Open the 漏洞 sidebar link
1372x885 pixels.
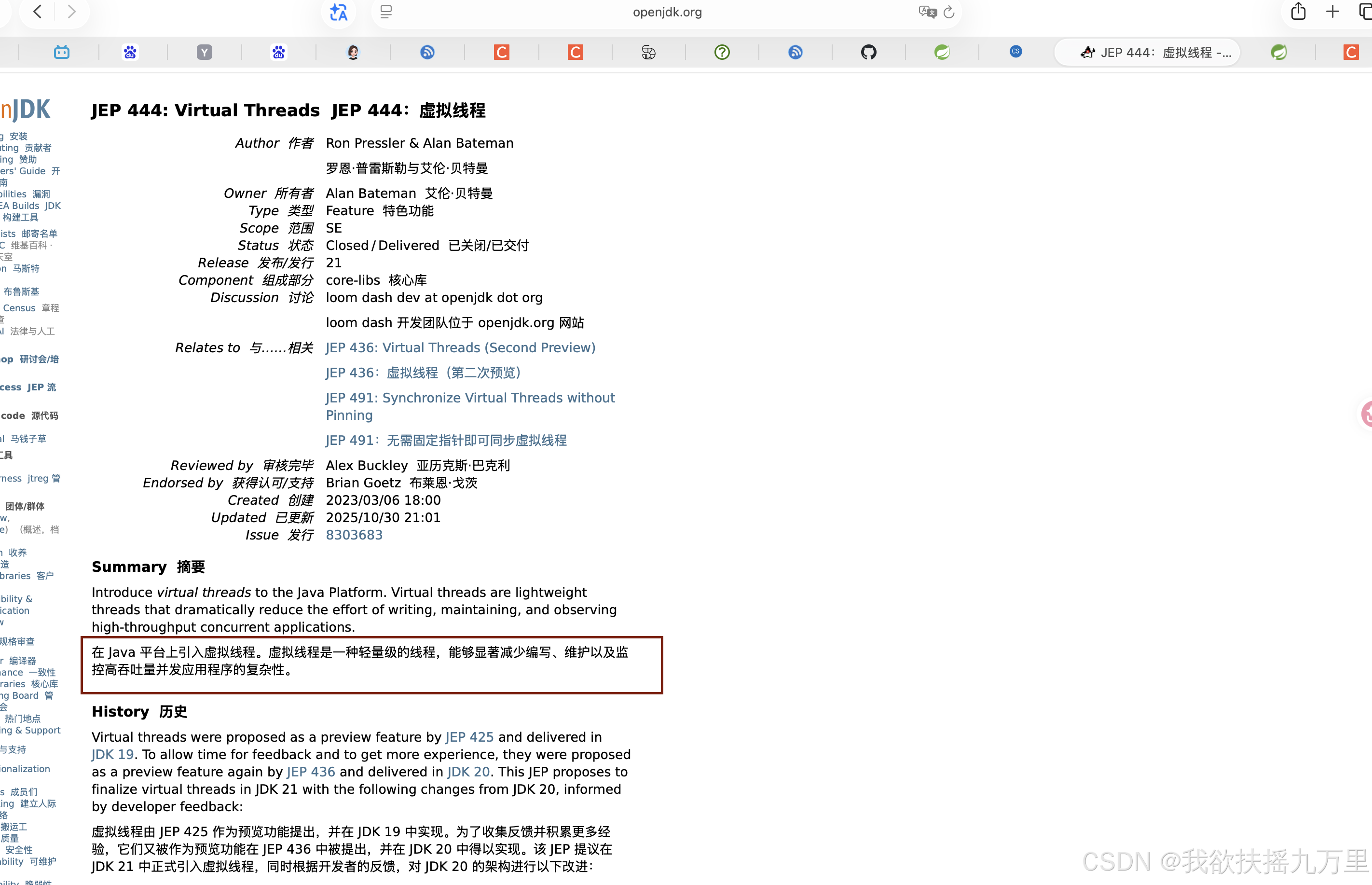[41, 194]
